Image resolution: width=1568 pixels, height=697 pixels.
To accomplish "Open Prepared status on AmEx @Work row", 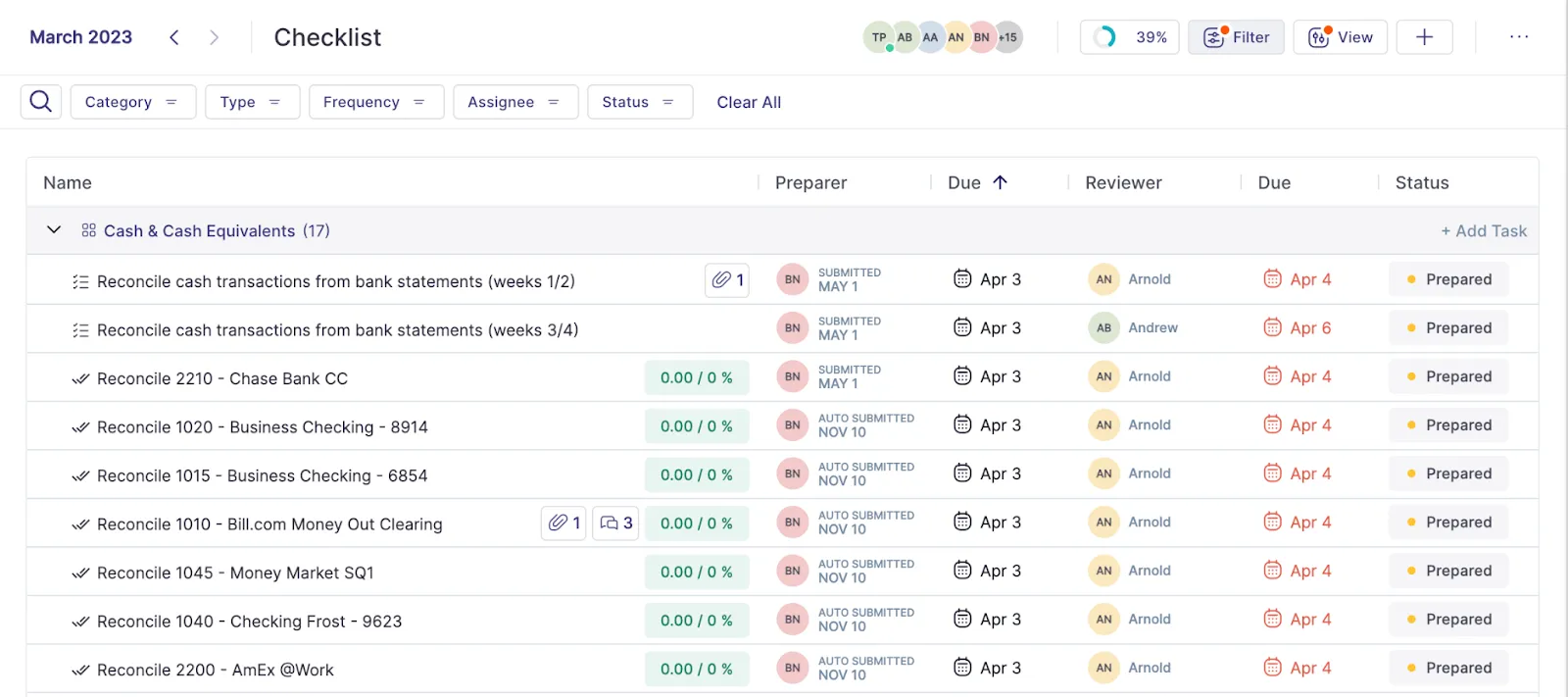I will (x=1448, y=668).
